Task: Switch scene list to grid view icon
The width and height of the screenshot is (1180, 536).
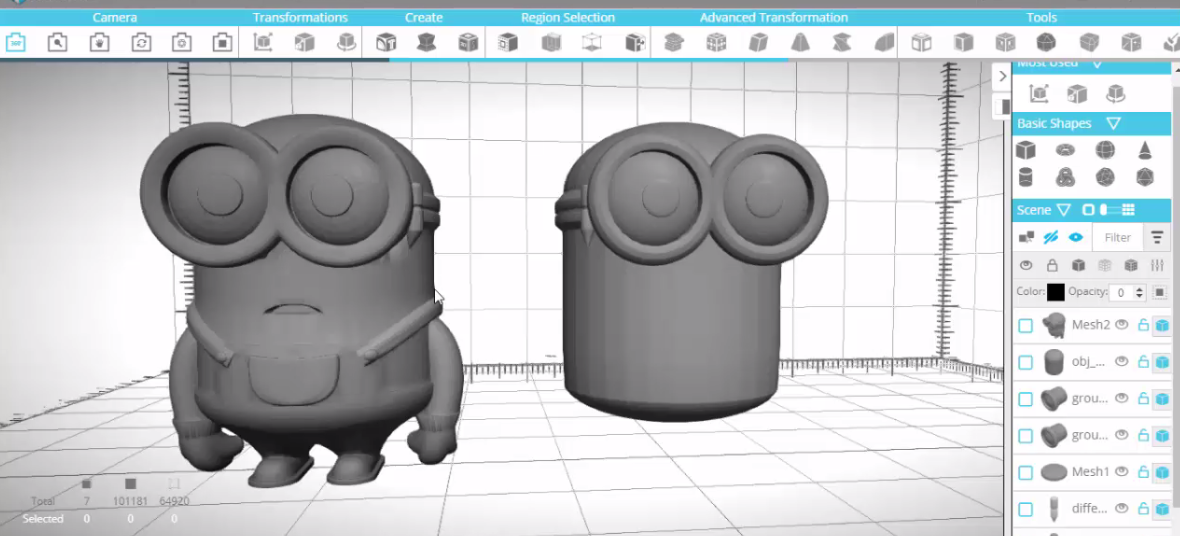Action: pos(1127,210)
